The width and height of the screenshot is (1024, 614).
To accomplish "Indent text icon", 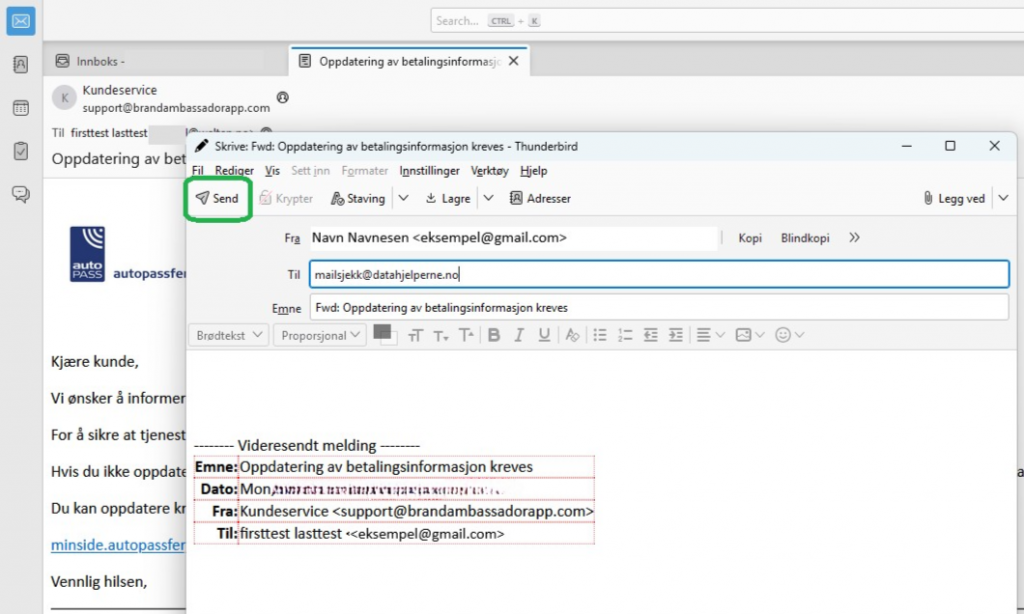I will tap(676, 335).
